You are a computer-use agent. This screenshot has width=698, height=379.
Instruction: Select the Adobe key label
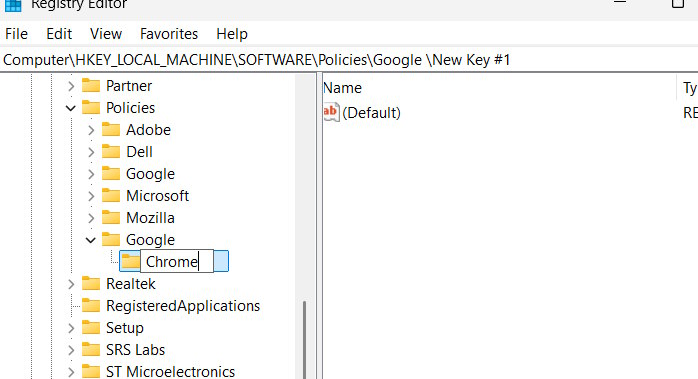click(x=148, y=130)
